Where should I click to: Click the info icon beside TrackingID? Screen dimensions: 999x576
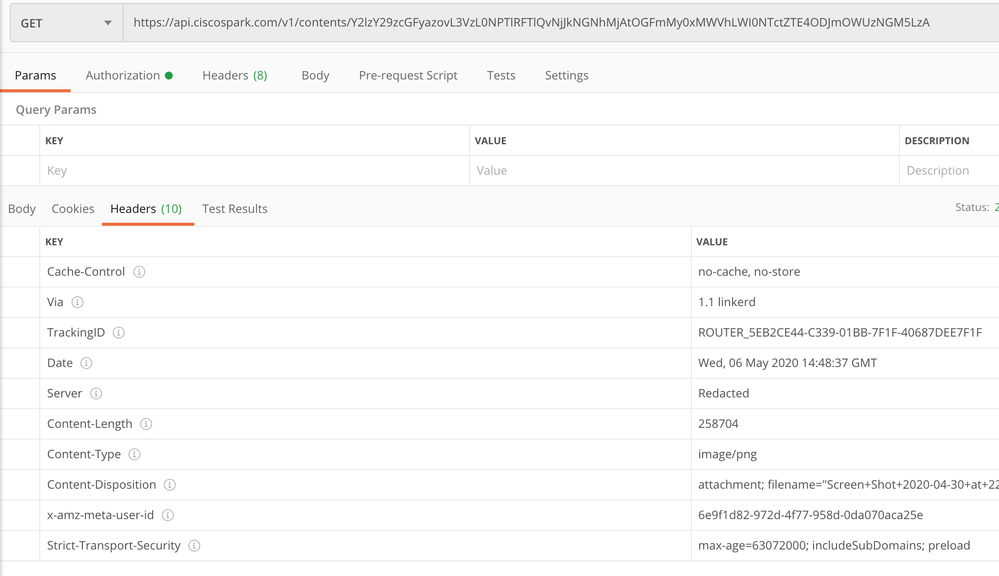pyautogui.click(x=119, y=333)
